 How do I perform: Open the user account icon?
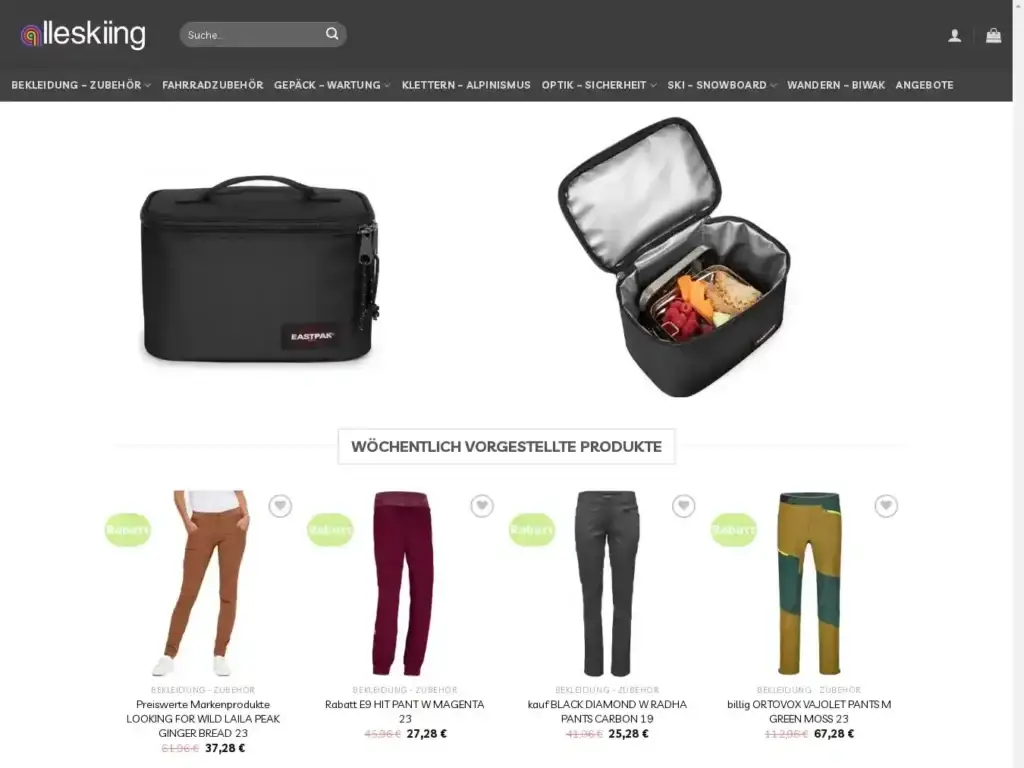coord(954,35)
